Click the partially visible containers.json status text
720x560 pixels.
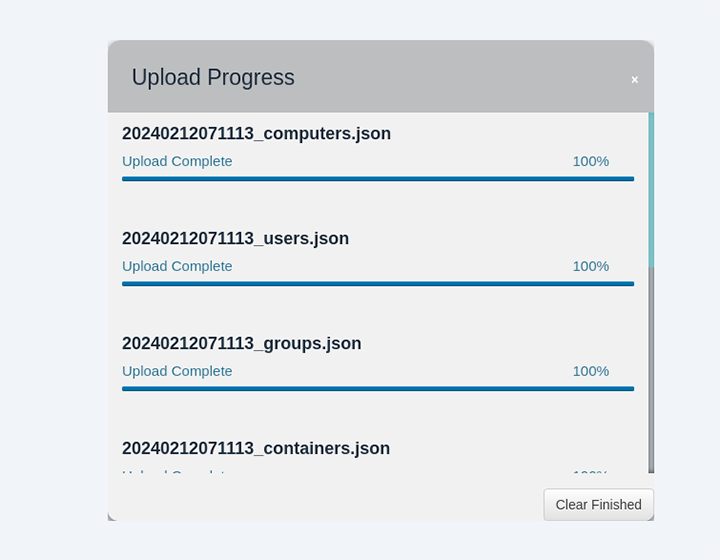[174, 471]
